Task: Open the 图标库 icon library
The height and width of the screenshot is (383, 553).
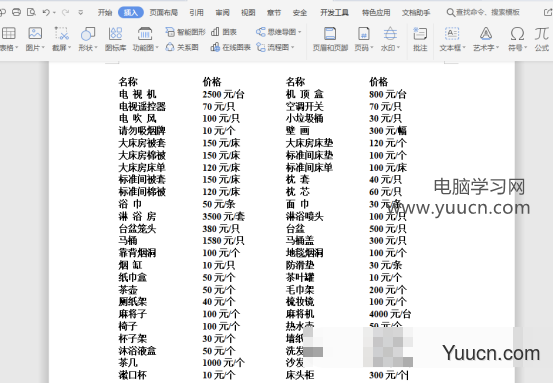Action: pyautogui.click(x=115, y=38)
